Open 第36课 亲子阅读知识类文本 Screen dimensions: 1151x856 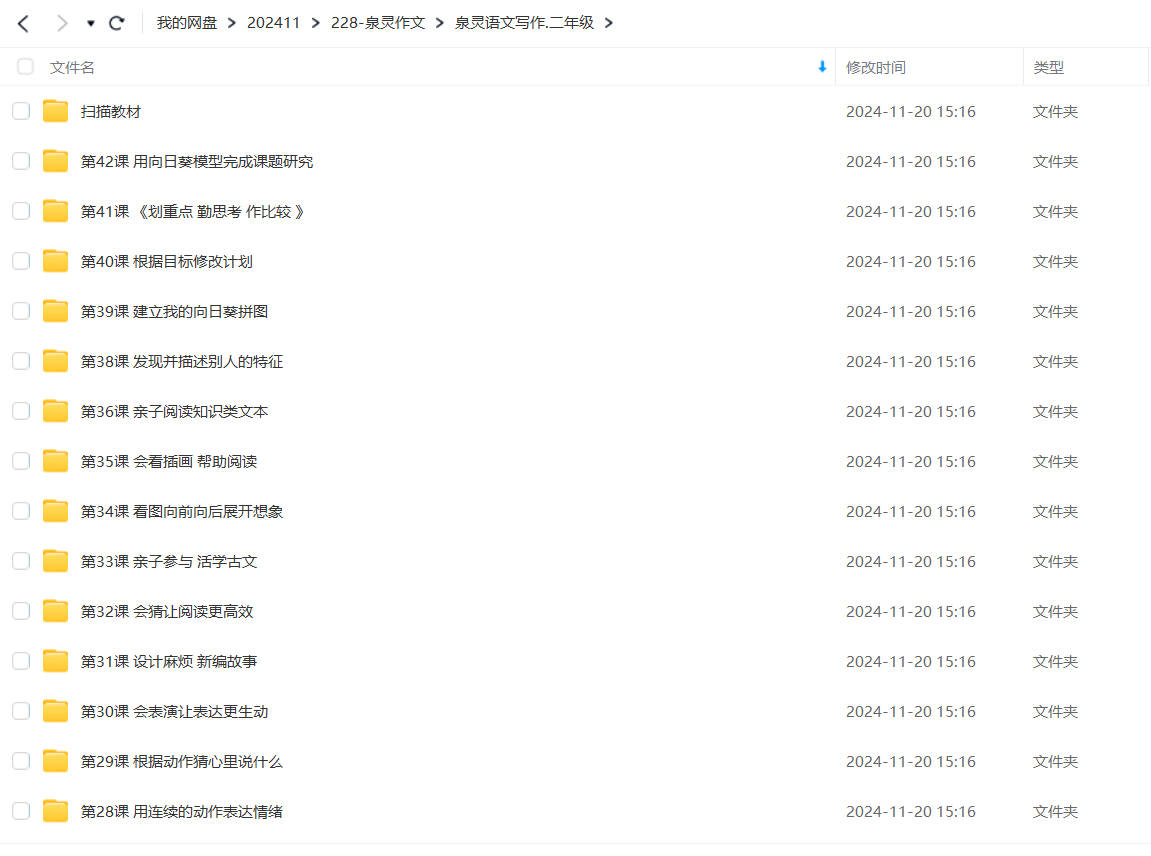[x=174, y=411]
